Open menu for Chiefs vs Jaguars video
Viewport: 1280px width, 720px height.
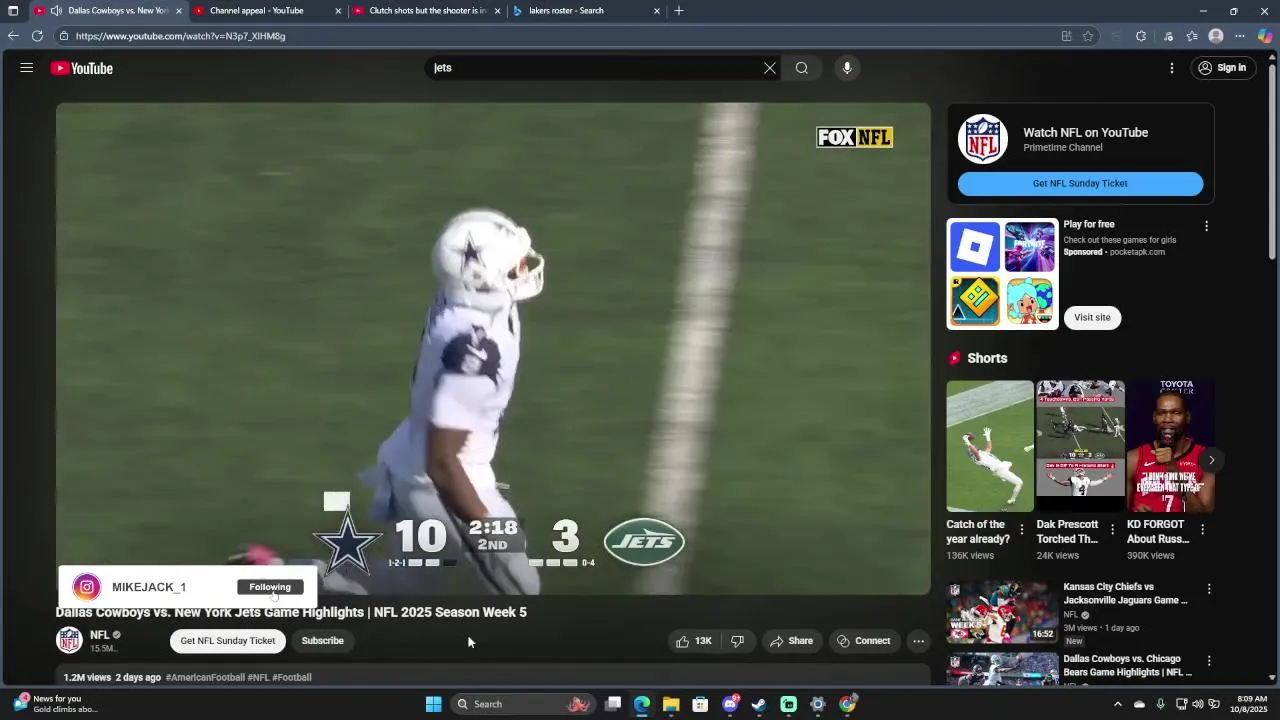point(1209,589)
